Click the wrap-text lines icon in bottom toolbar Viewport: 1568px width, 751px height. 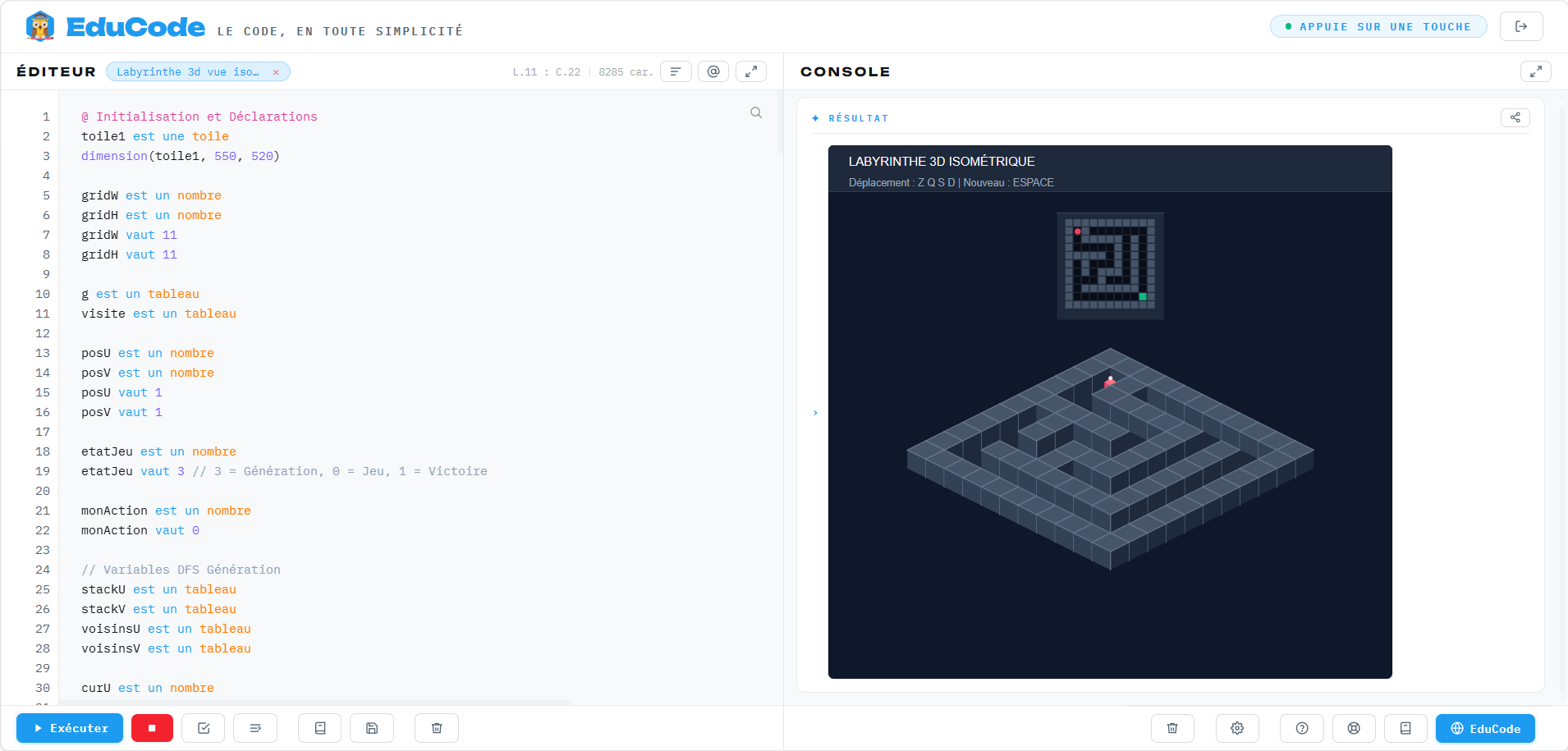tap(255, 728)
